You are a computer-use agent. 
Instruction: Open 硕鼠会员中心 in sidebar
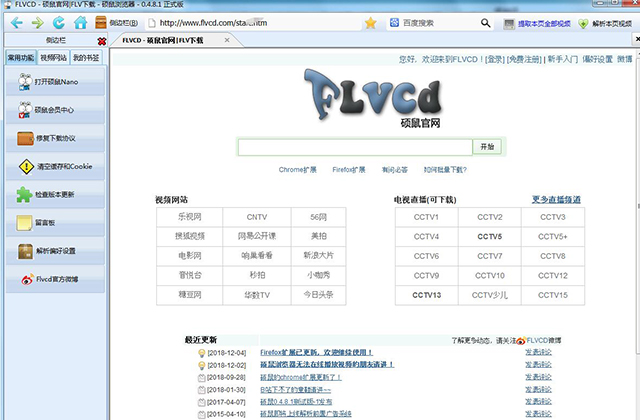point(55,110)
